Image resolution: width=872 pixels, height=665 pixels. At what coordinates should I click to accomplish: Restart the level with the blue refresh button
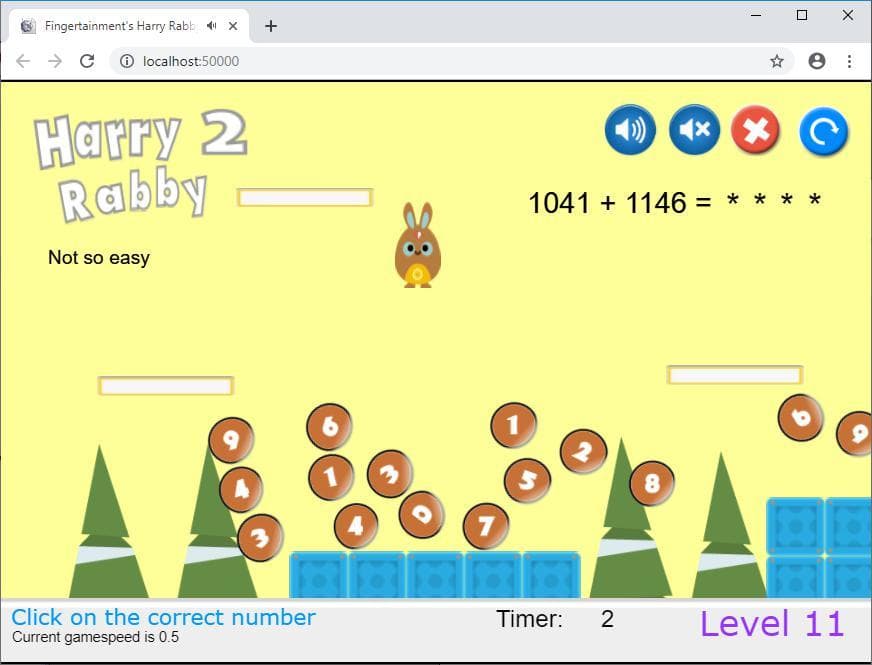click(824, 131)
